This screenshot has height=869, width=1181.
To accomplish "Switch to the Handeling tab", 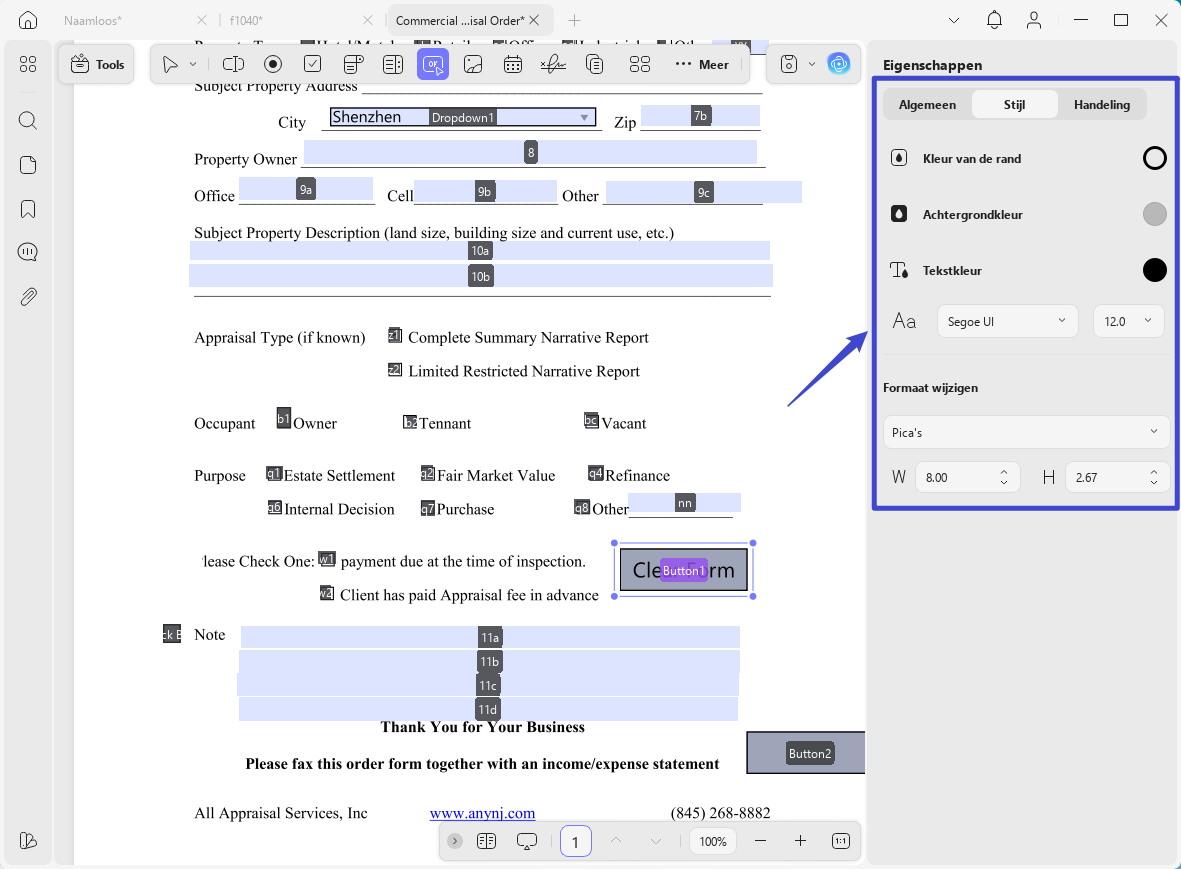I will click(x=1101, y=105).
